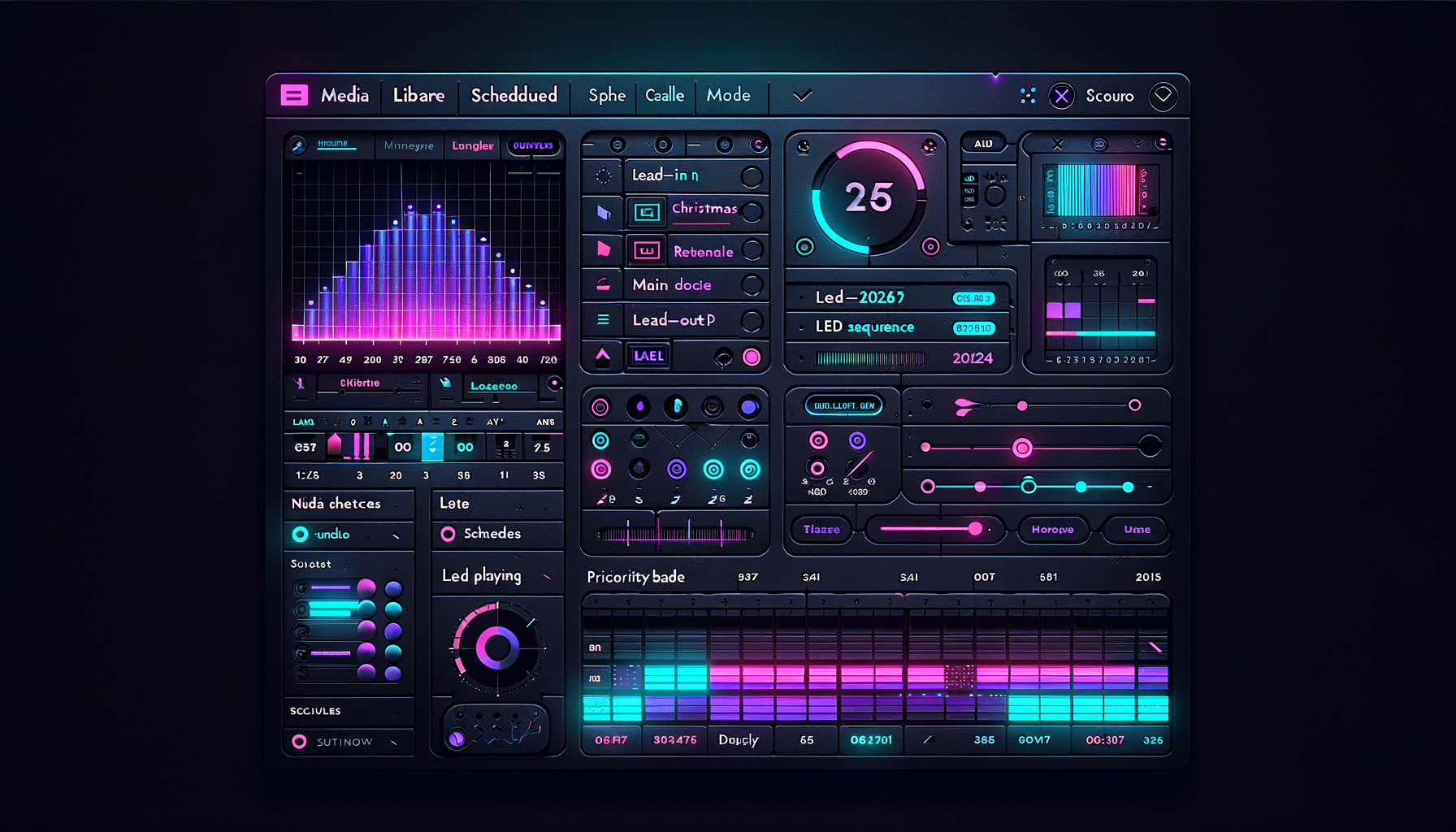Click the up arrow beside LAEL
The width and height of the screenshot is (1456, 832).
[602, 355]
